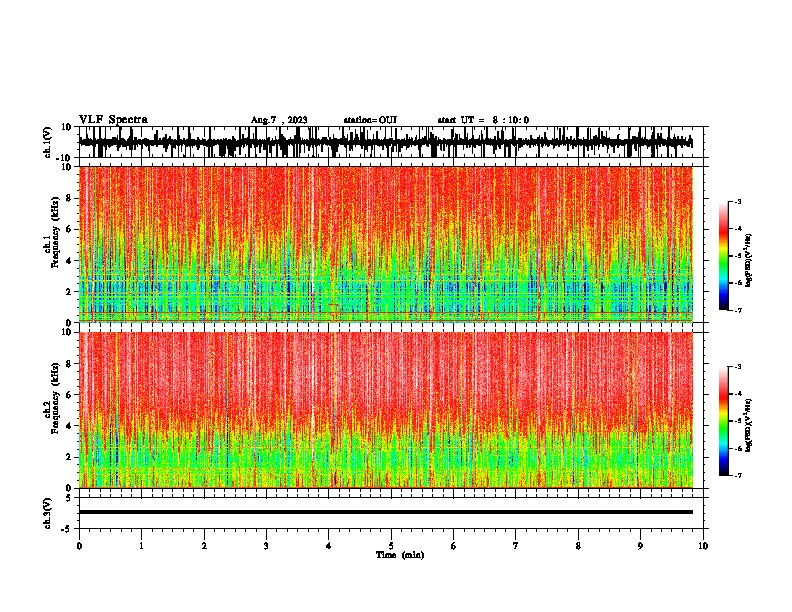Click the ch.3 flat signal line
The width and height of the screenshot is (792, 612).
(385, 512)
